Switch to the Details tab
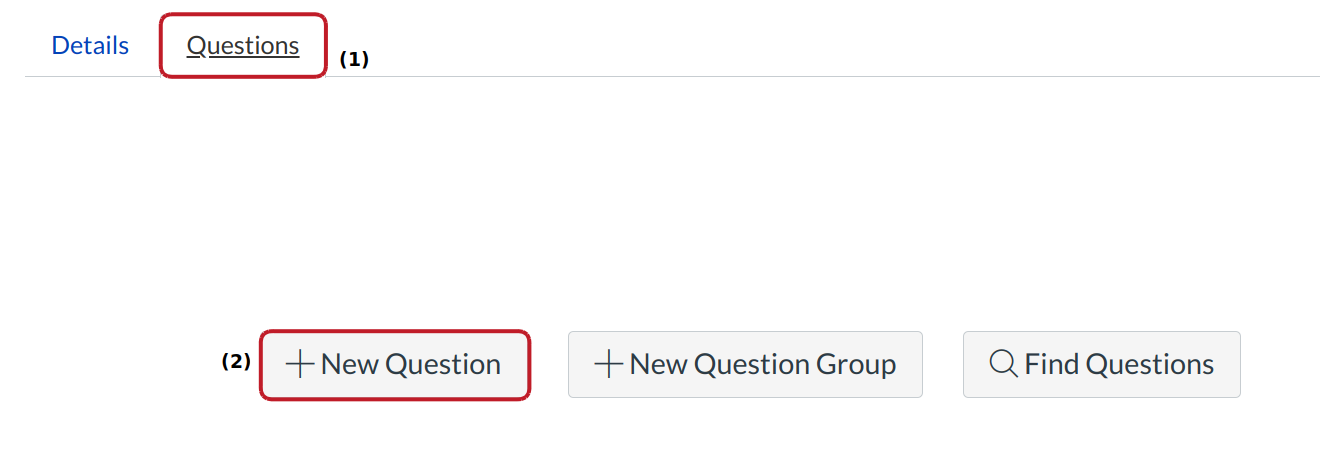1320x450 pixels. [x=90, y=46]
